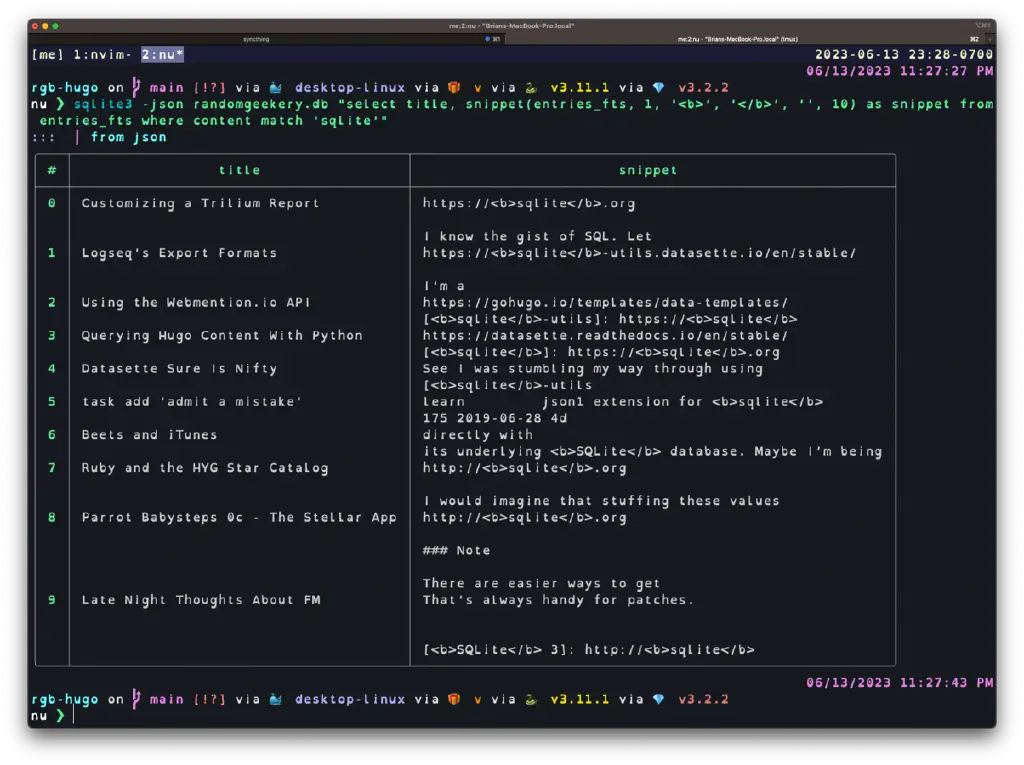Screen dimensions: 1024x765
Task: Click the package box icon in the first prompt
Action: click(454, 87)
